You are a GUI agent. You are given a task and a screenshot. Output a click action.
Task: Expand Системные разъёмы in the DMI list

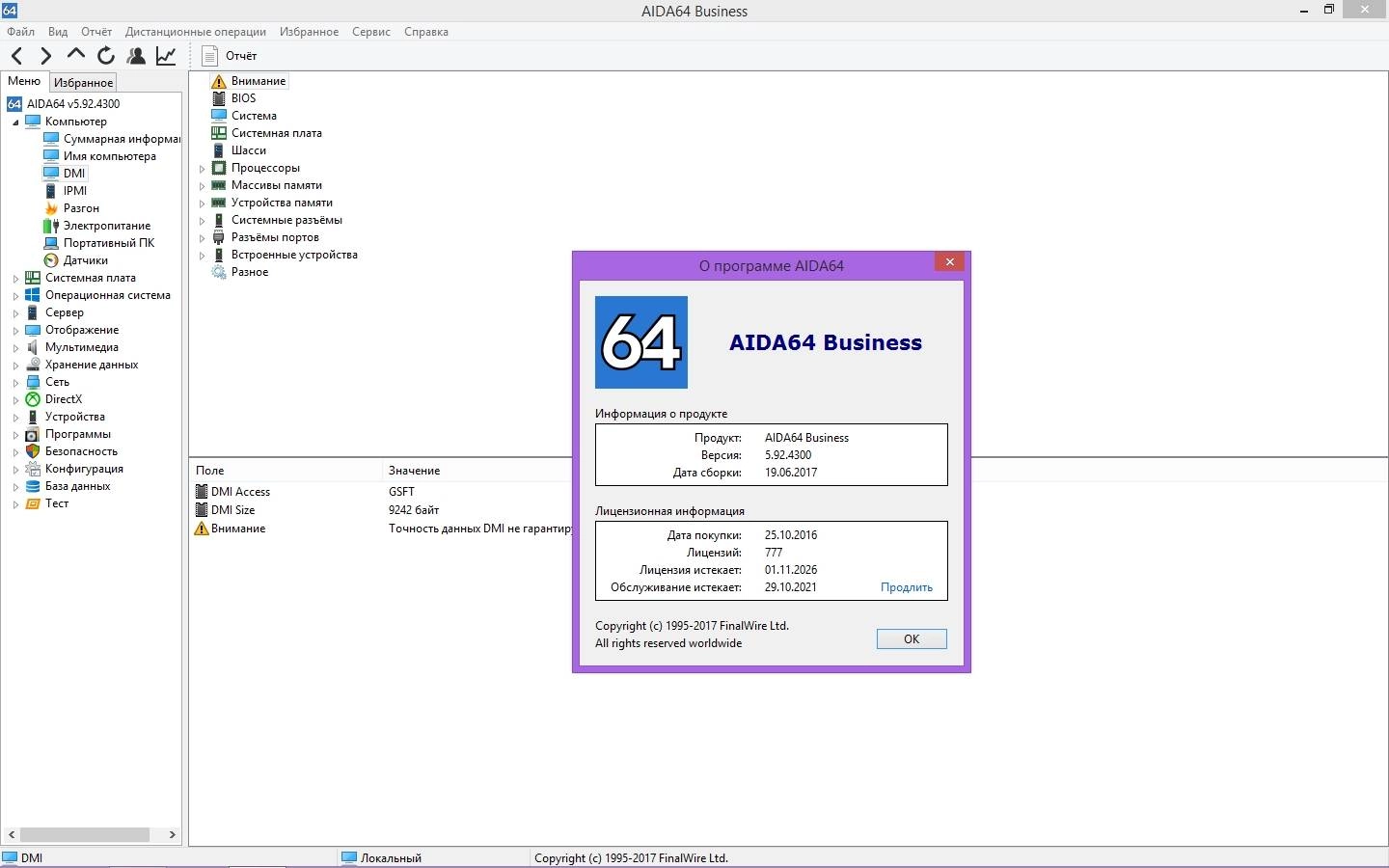point(202,221)
